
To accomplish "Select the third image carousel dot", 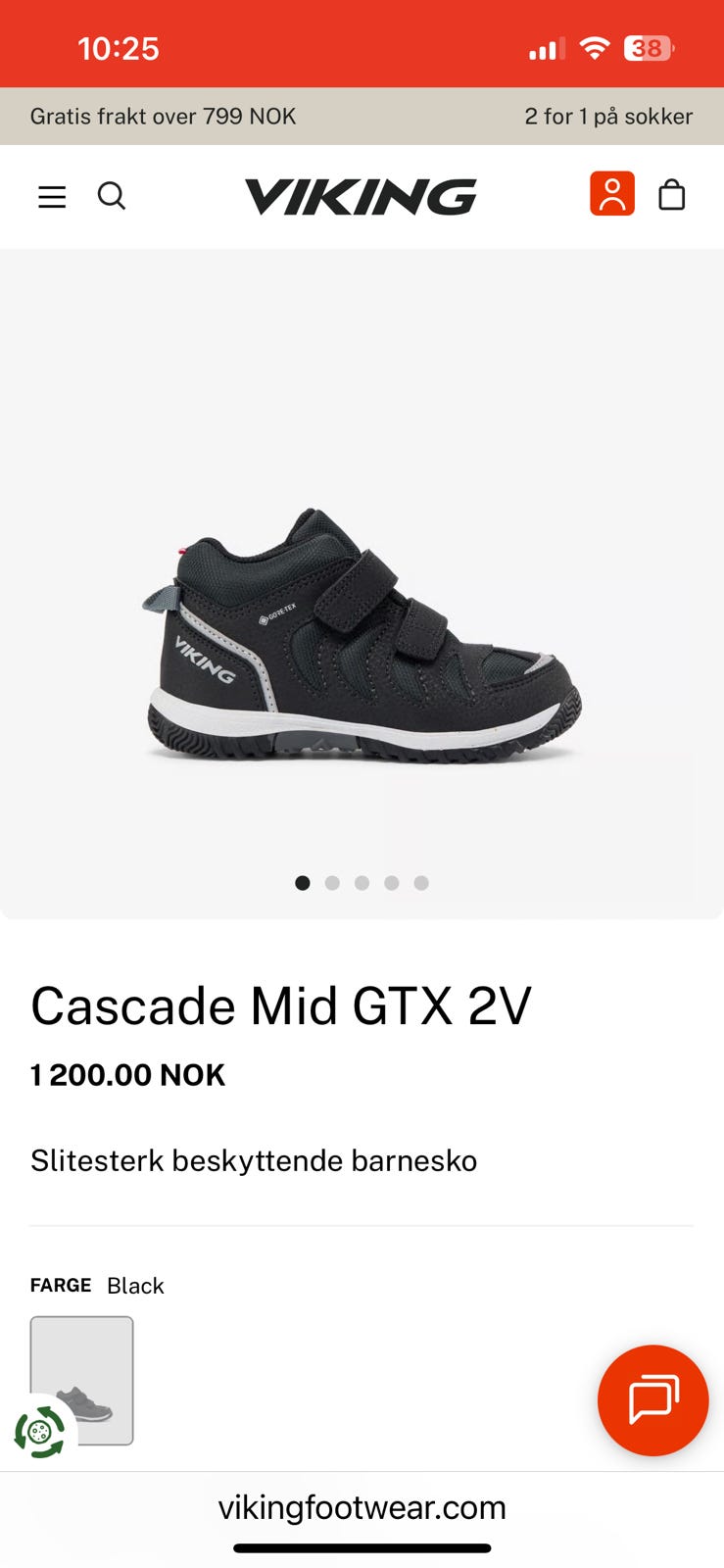I will point(362,883).
